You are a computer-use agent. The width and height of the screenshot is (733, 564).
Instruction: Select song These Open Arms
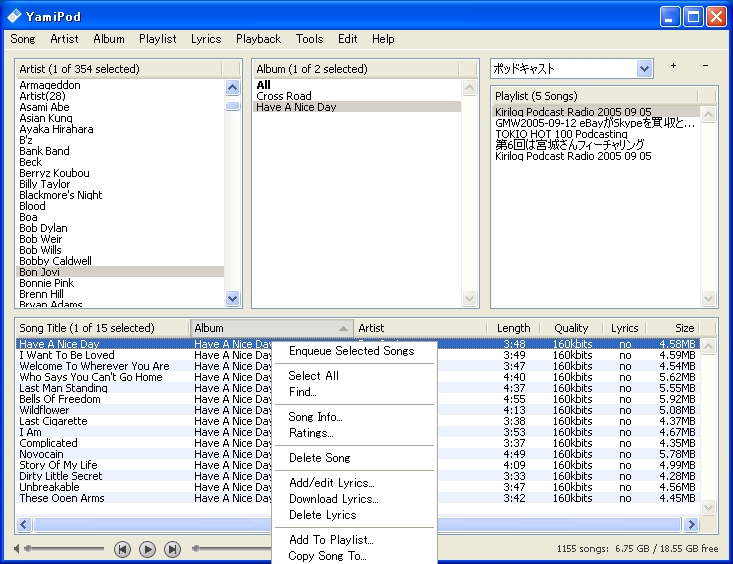pyautogui.click(x=62, y=498)
